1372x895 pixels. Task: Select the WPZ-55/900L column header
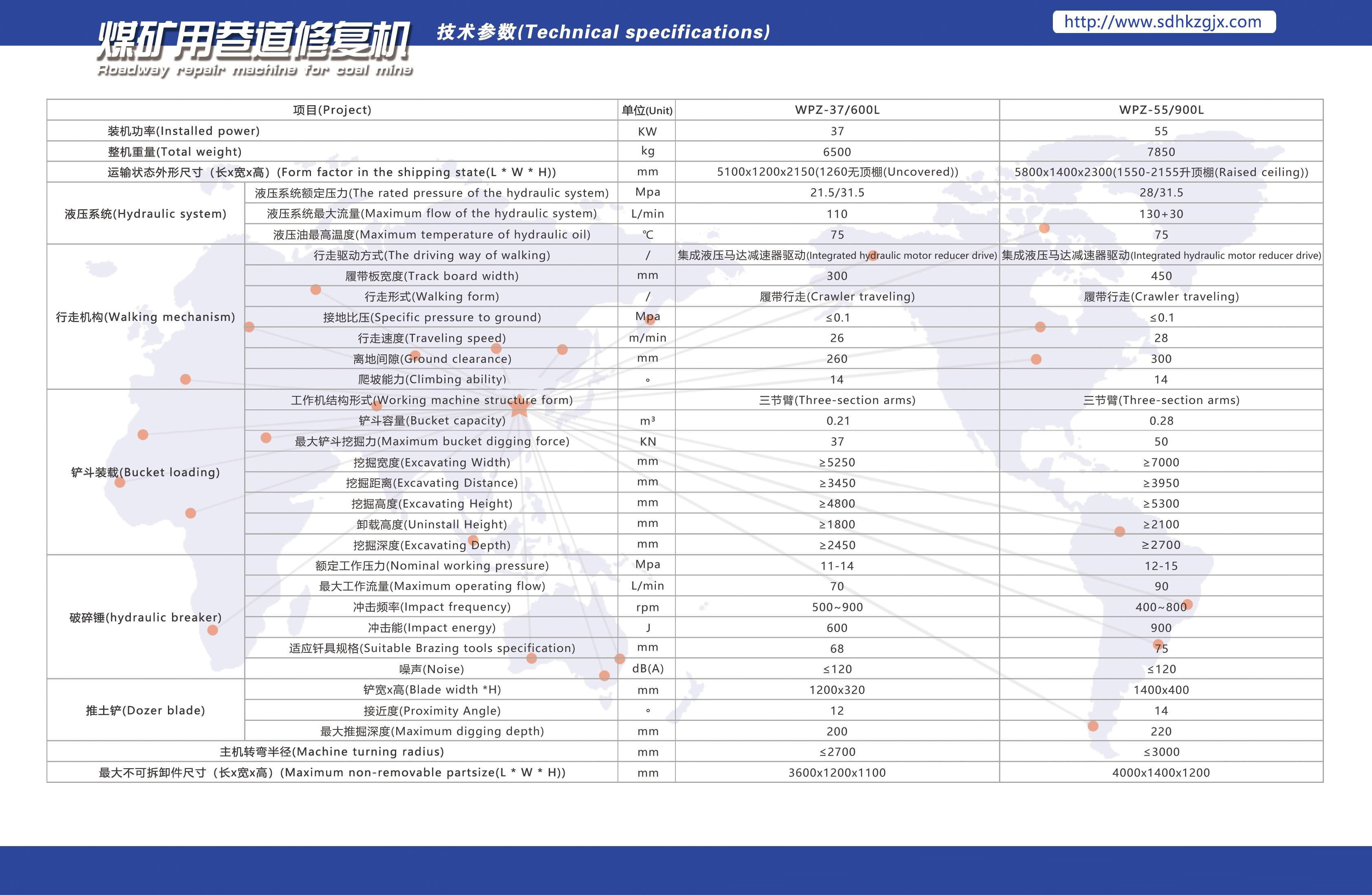[1161, 110]
